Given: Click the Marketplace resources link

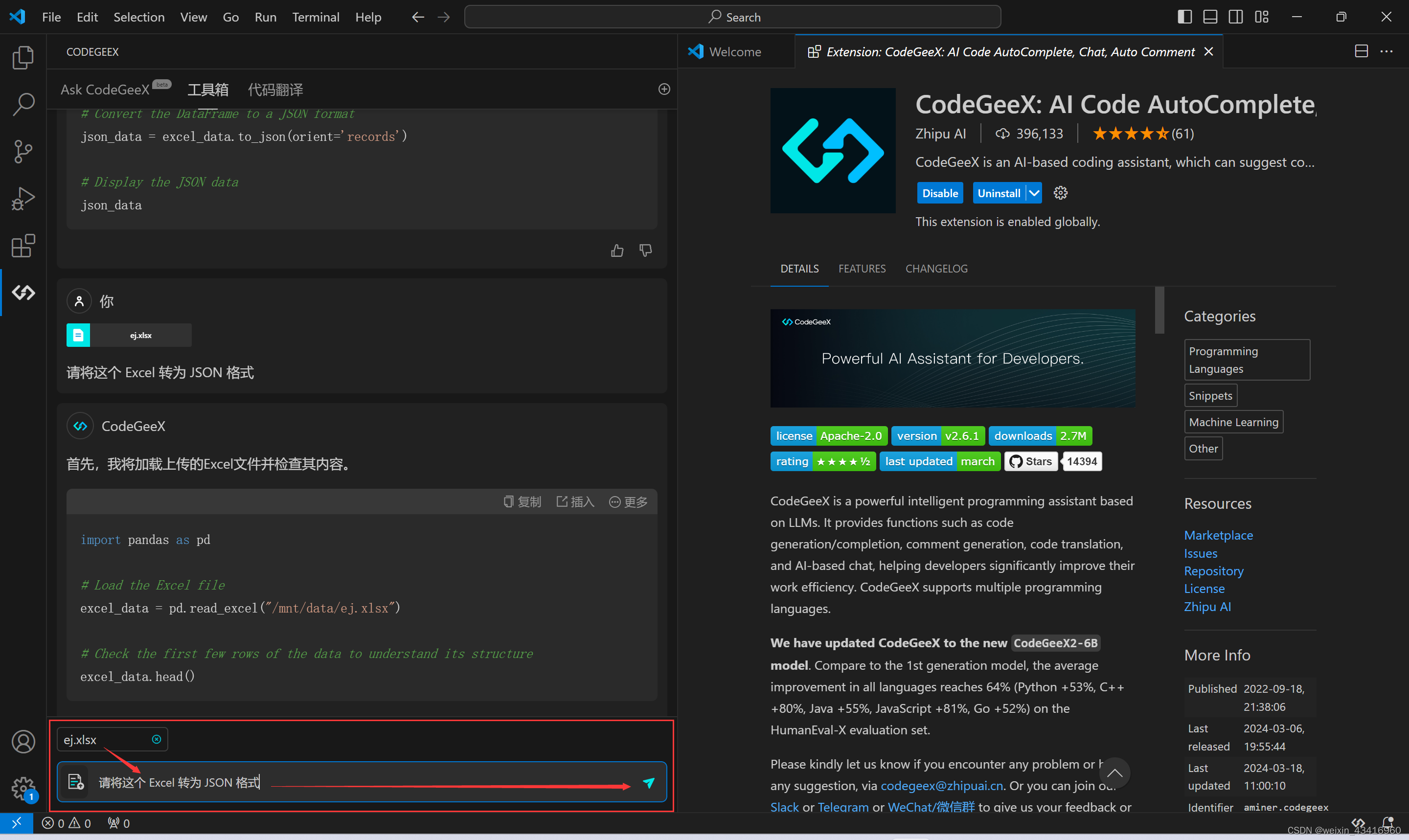Looking at the screenshot, I should coord(1218,535).
